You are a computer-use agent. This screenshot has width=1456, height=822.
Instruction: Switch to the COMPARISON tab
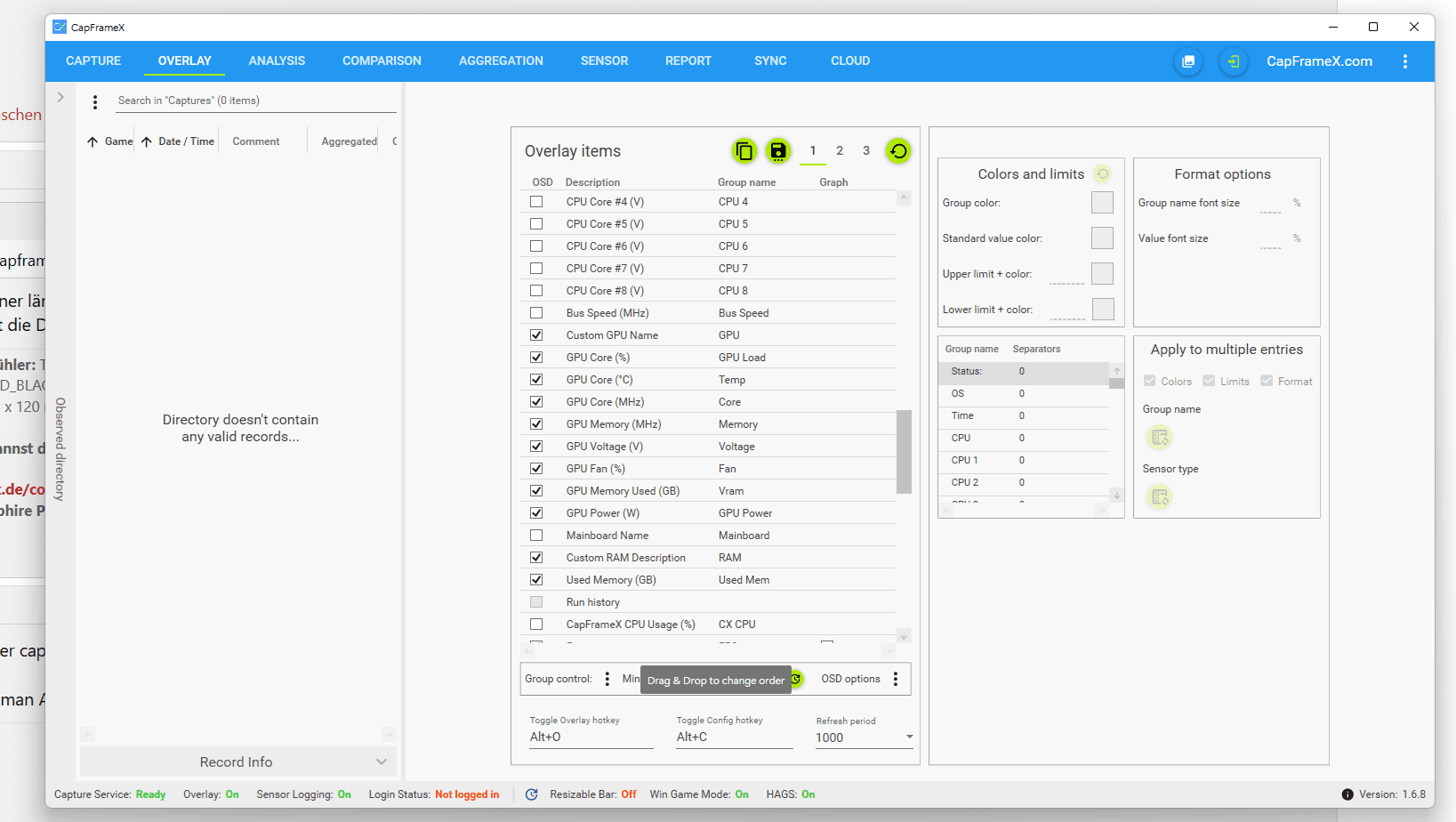click(x=382, y=61)
